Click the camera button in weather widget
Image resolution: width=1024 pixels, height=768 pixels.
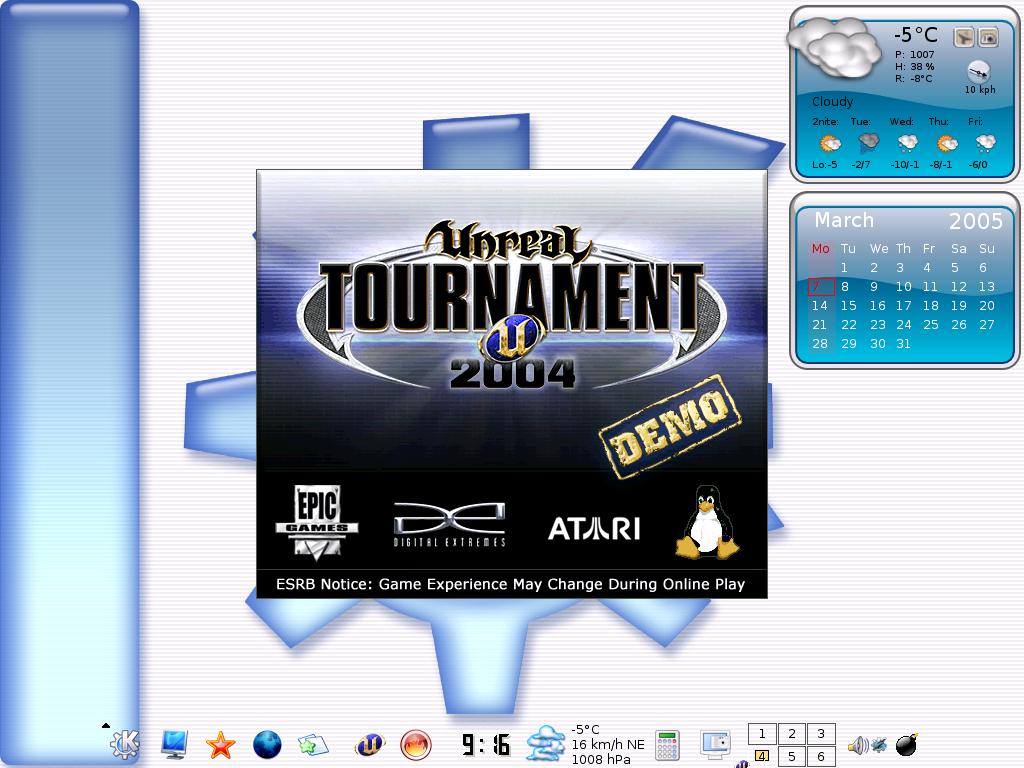pos(988,38)
